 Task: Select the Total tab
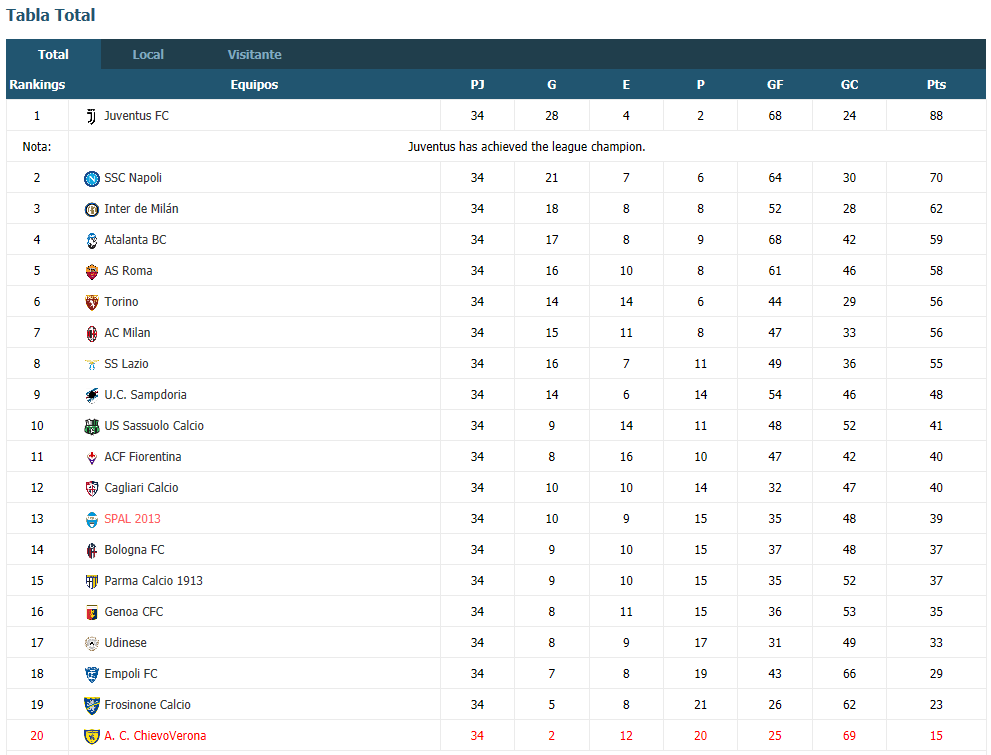pyautogui.click(x=53, y=54)
